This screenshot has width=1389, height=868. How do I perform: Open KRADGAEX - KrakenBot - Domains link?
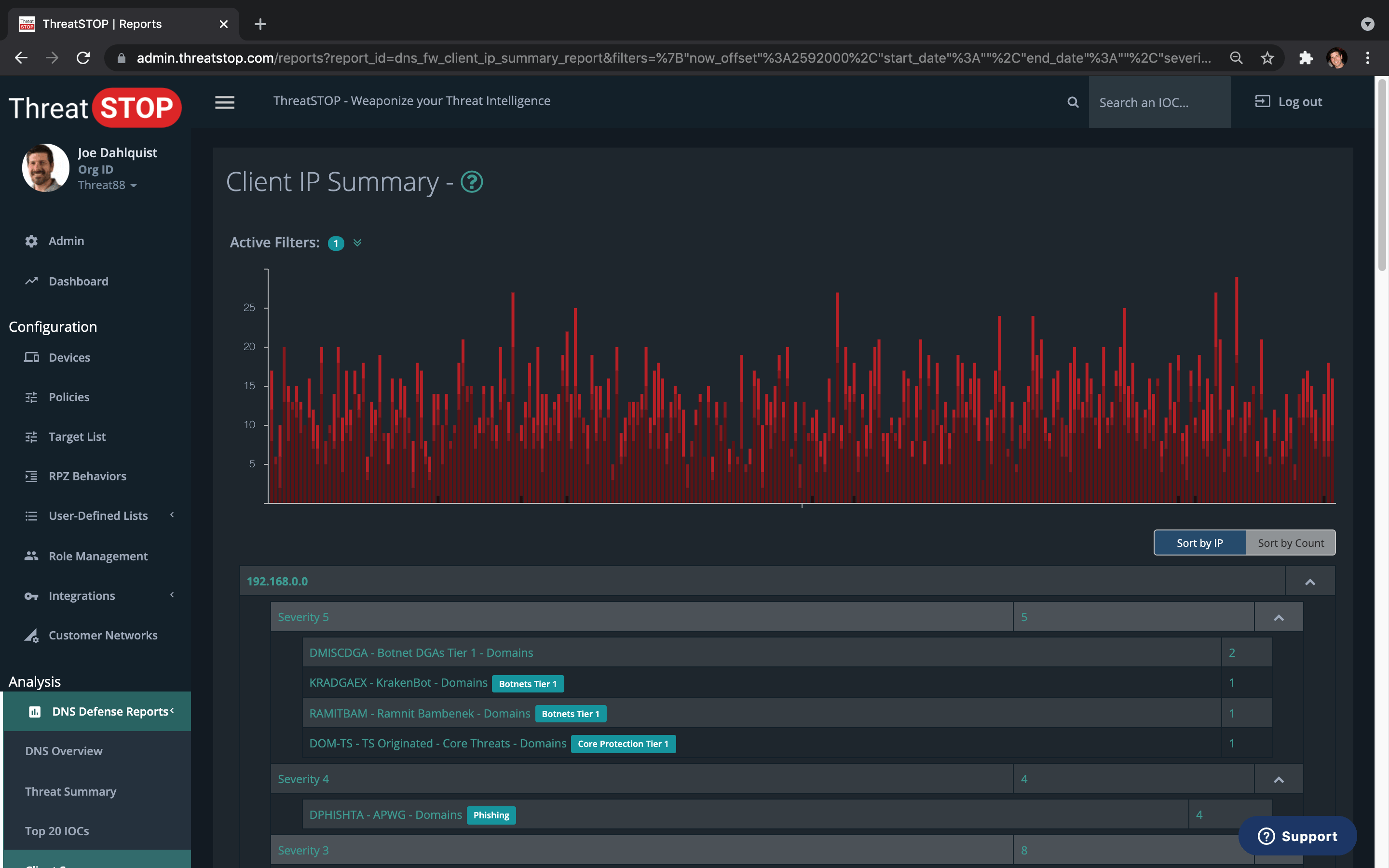(x=398, y=682)
